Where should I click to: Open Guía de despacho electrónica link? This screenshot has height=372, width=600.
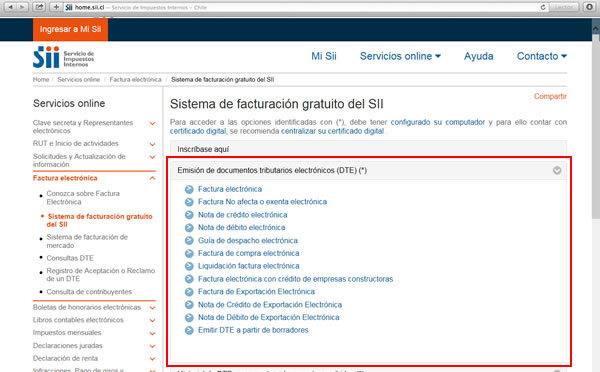click(x=248, y=240)
